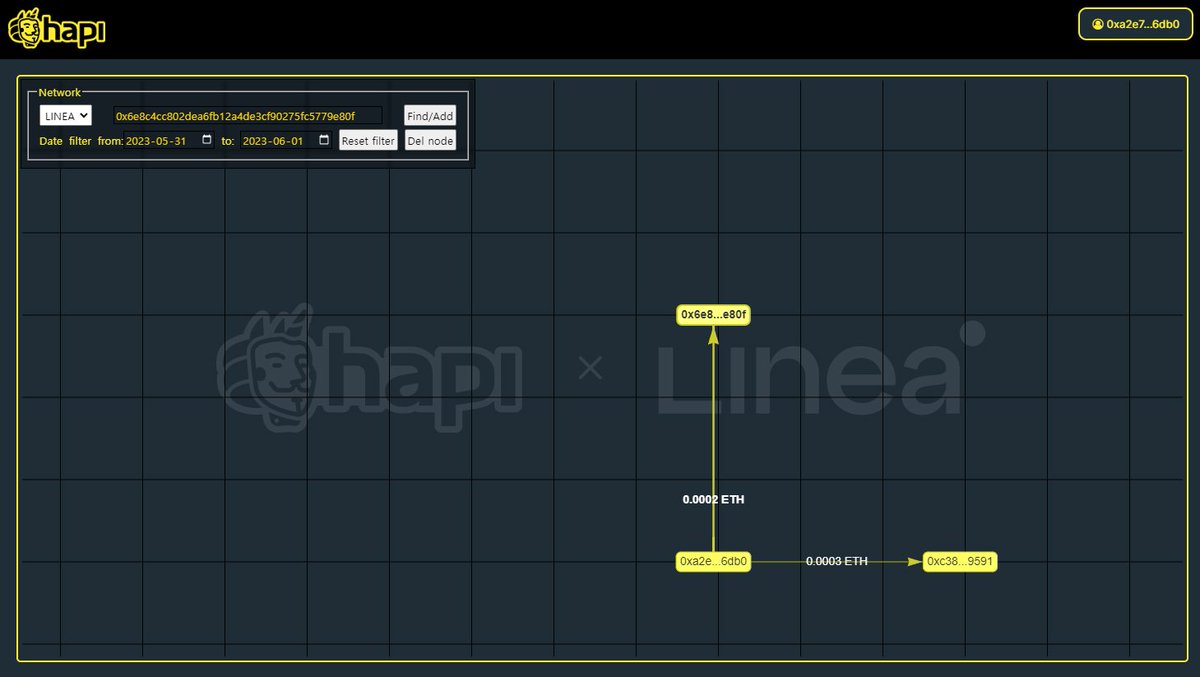This screenshot has width=1200, height=677.
Task: Select the to date field 2023-06-01
Action: click(286, 141)
